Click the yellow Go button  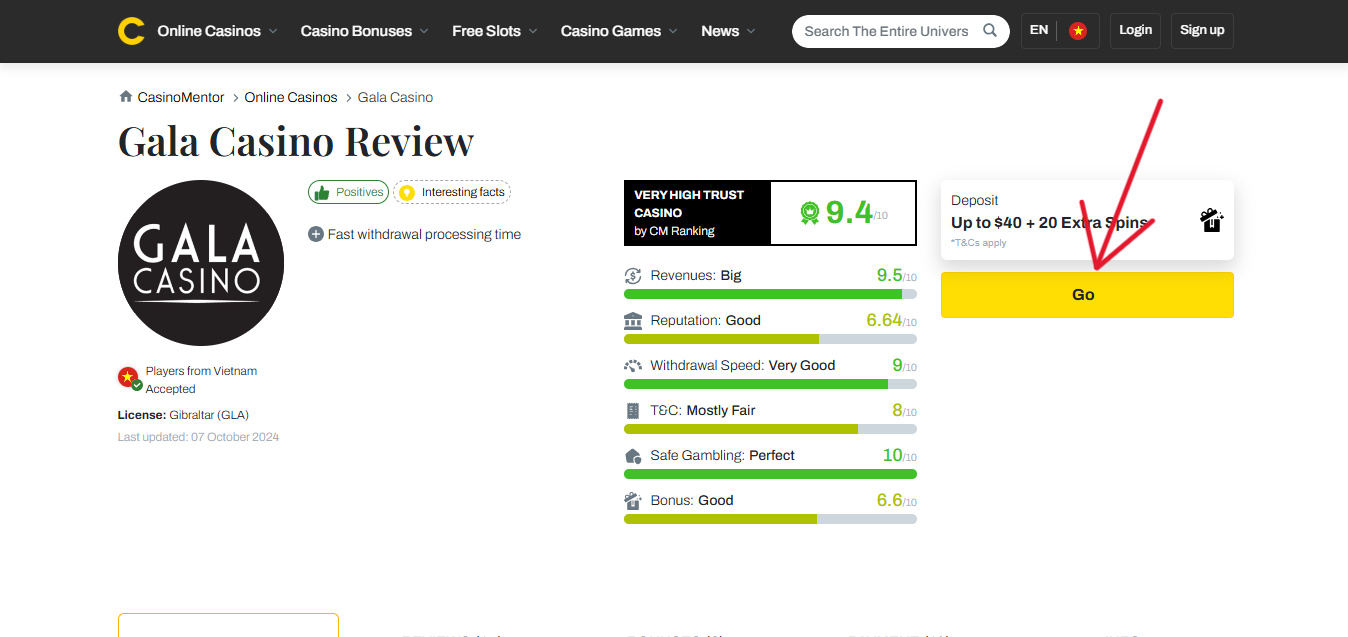(x=1087, y=295)
